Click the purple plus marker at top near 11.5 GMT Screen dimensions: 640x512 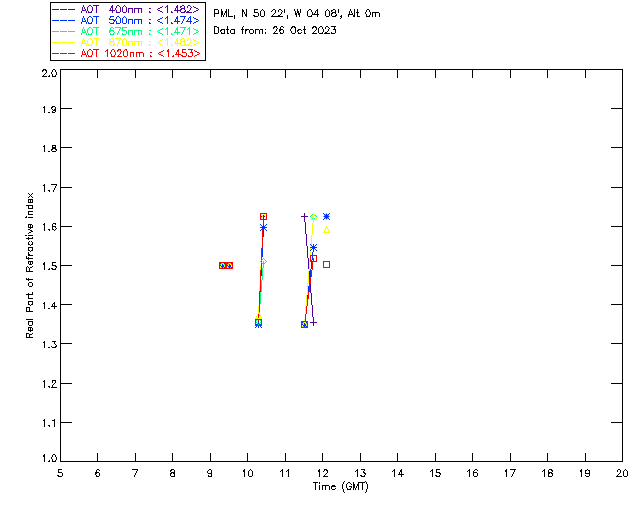[304, 216]
